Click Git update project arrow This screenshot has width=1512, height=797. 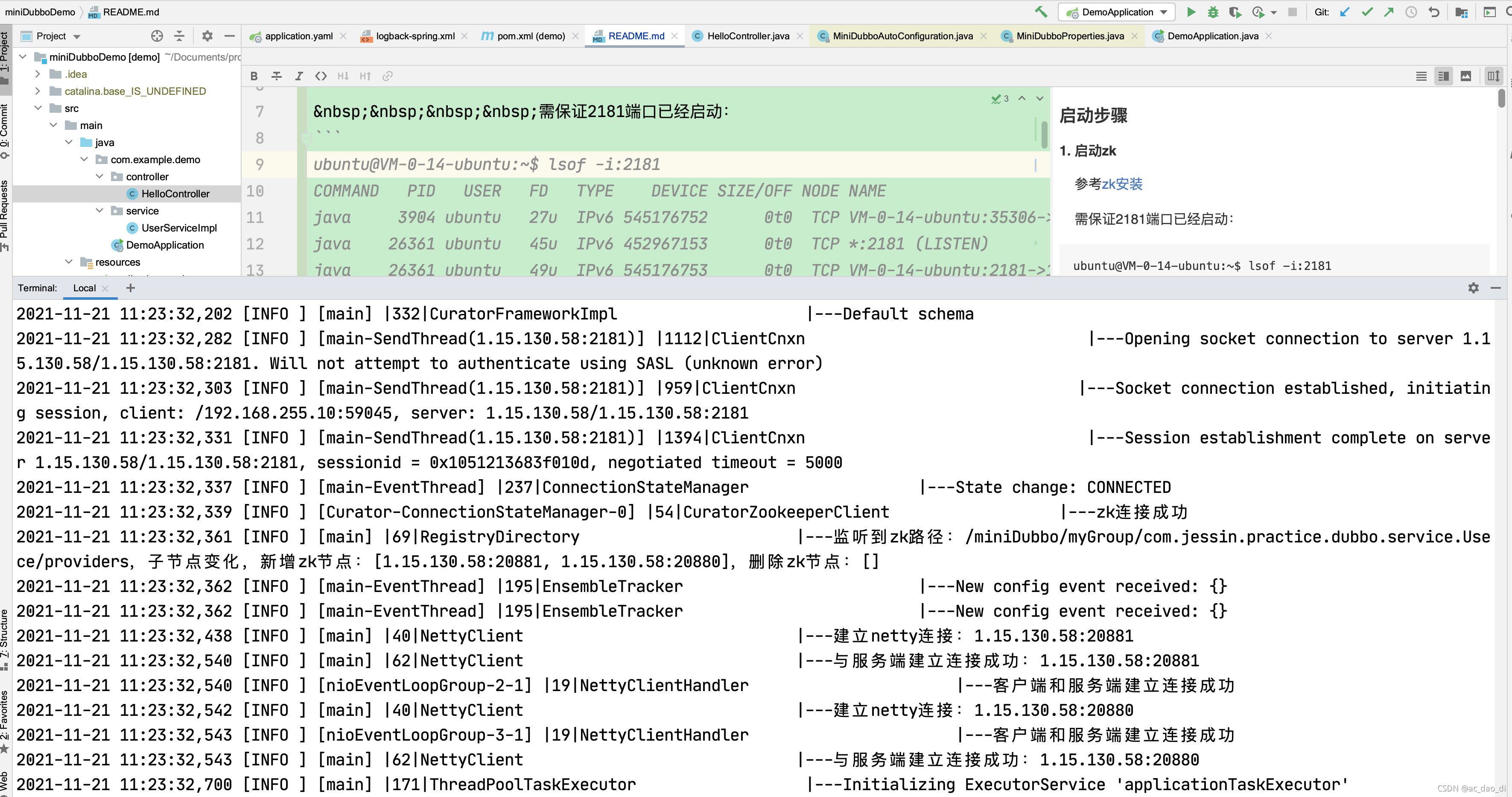click(x=1345, y=12)
